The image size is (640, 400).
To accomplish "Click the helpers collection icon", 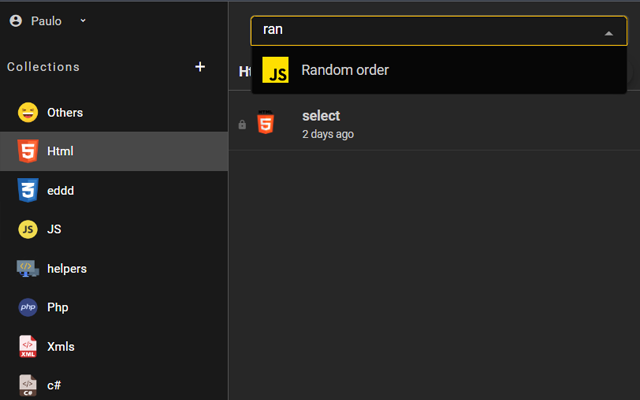I will point(28,268).
